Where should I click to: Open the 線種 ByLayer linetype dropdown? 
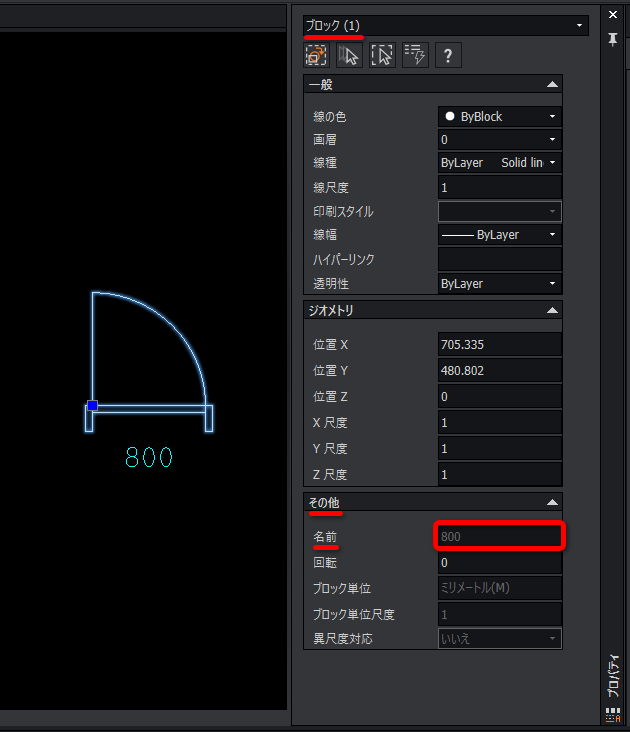point(500,163)
